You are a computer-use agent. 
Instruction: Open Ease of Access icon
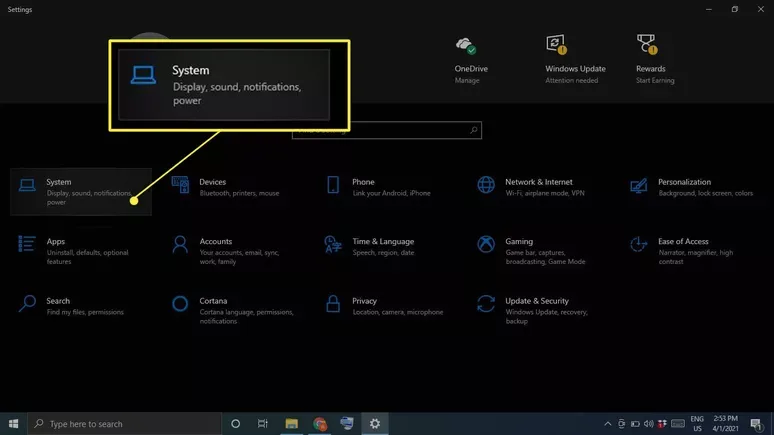[x=639, y=244]
